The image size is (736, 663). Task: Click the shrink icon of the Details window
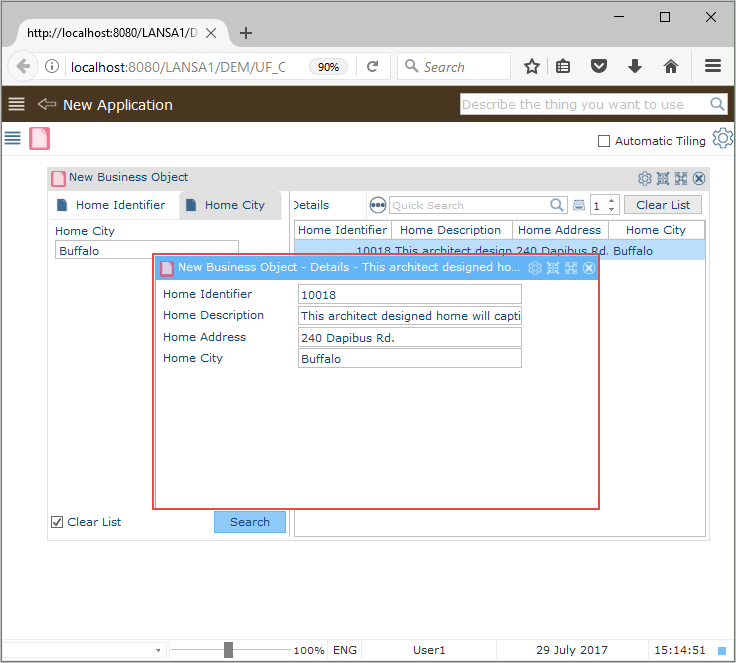[553, 268]
